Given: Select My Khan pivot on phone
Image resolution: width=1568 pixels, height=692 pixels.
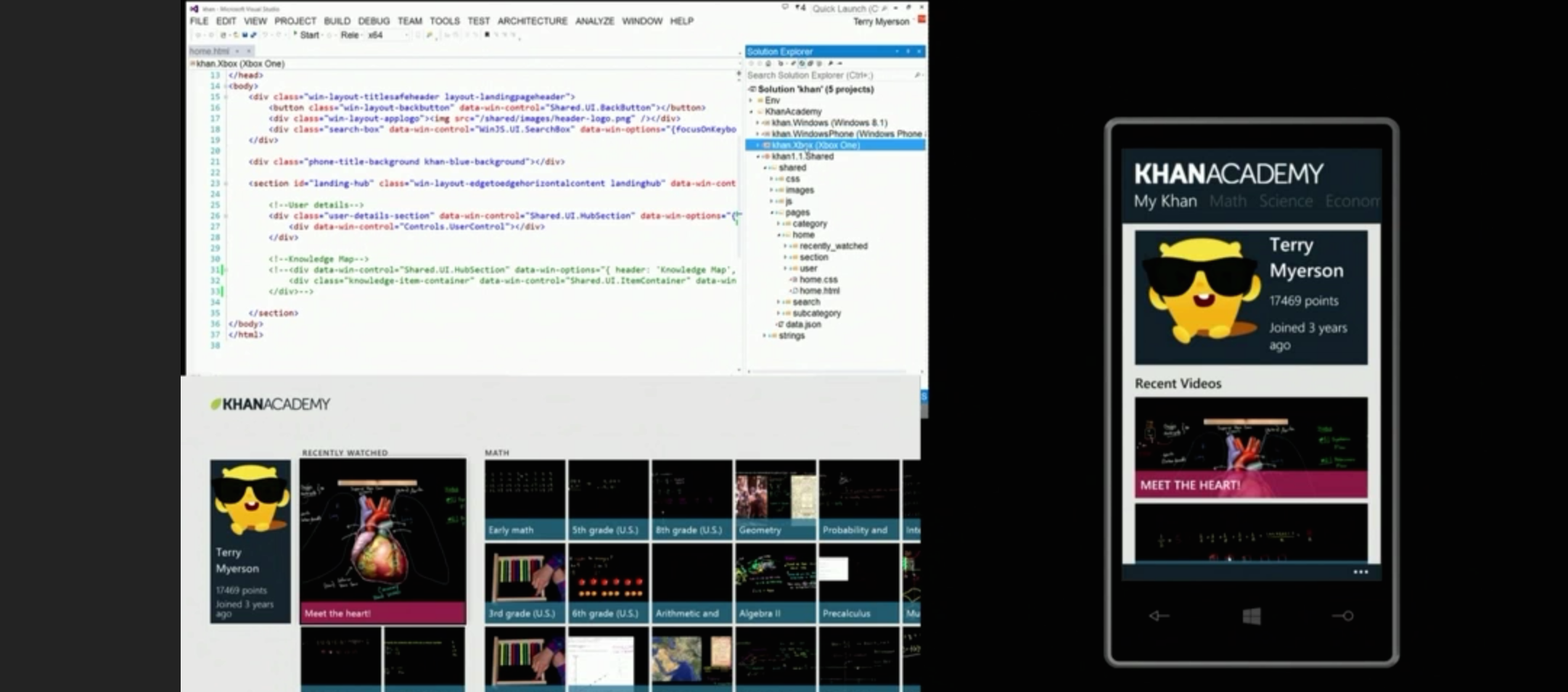Looking at the screenshot, I should click(x=1165, y=201).
